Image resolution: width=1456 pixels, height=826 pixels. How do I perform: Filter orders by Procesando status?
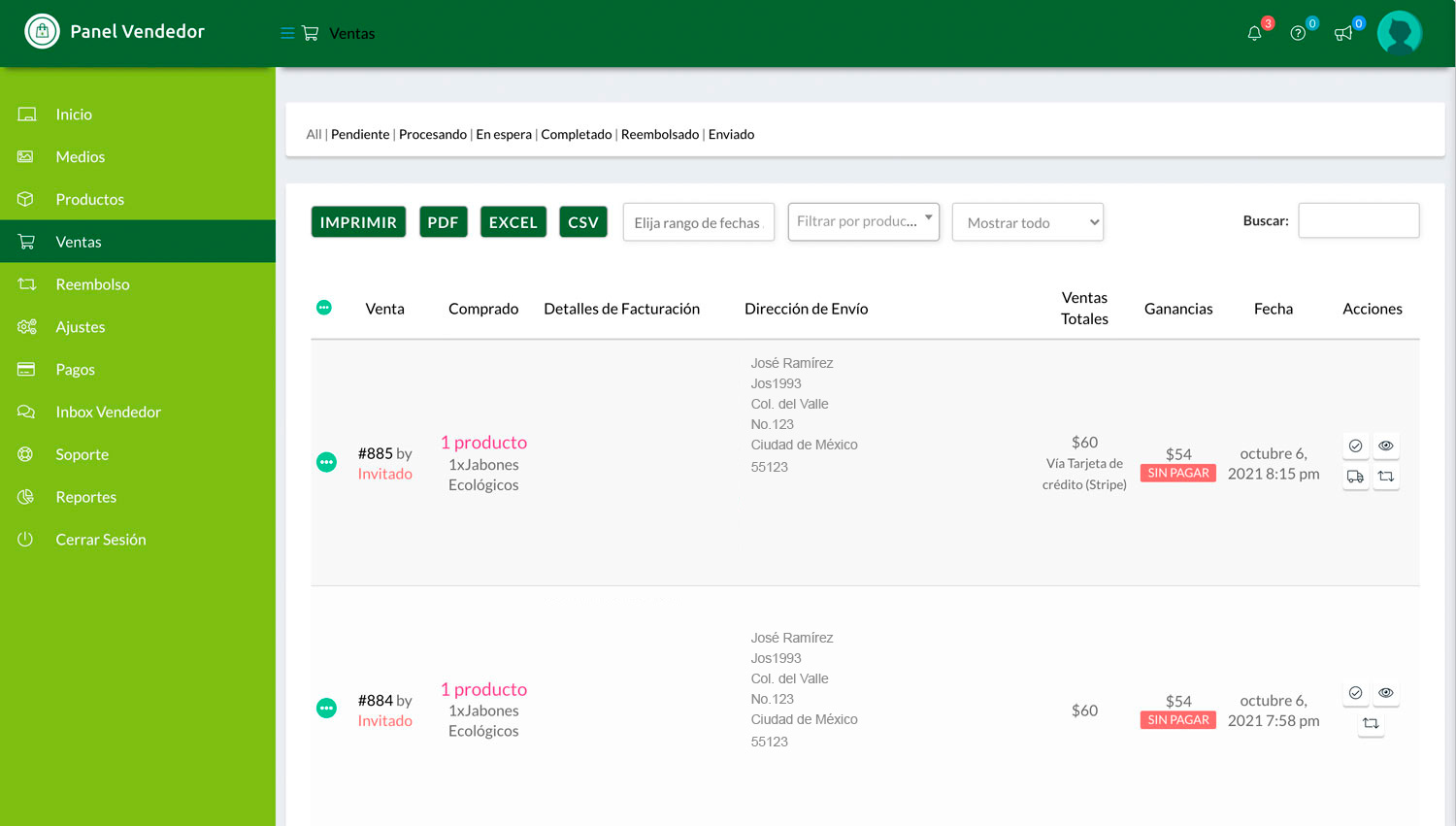pos(433,134)
